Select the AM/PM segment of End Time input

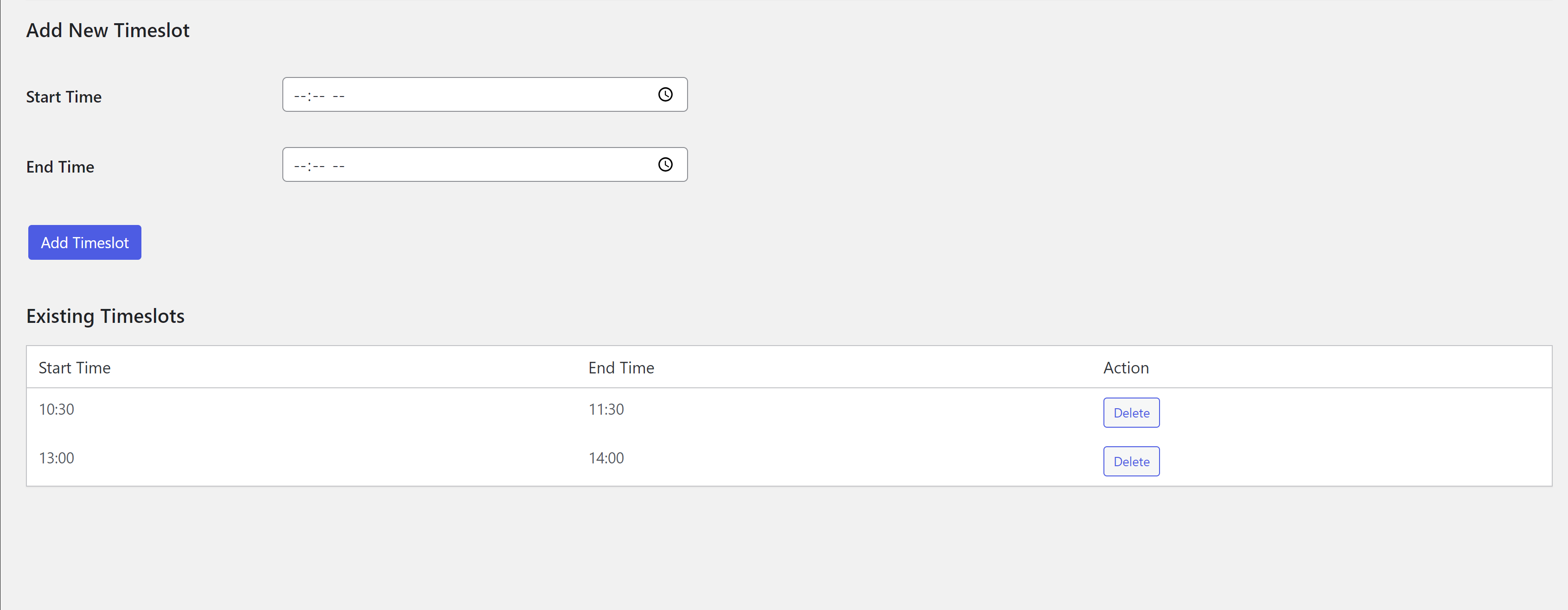click(339, 166)
